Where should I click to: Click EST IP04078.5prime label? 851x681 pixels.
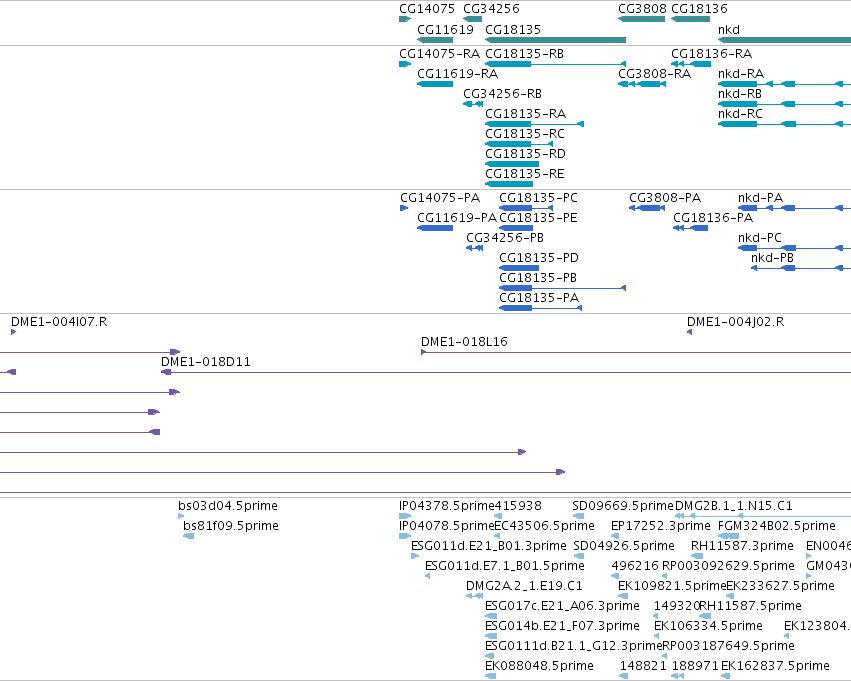[447, 526]
